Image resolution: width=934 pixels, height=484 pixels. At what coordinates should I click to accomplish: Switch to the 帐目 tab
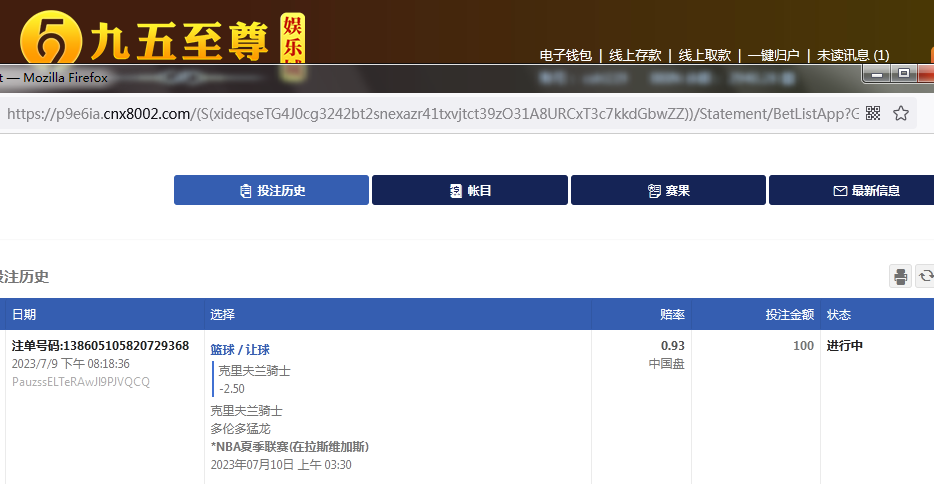pyautogui.click(x=469, y=191)
